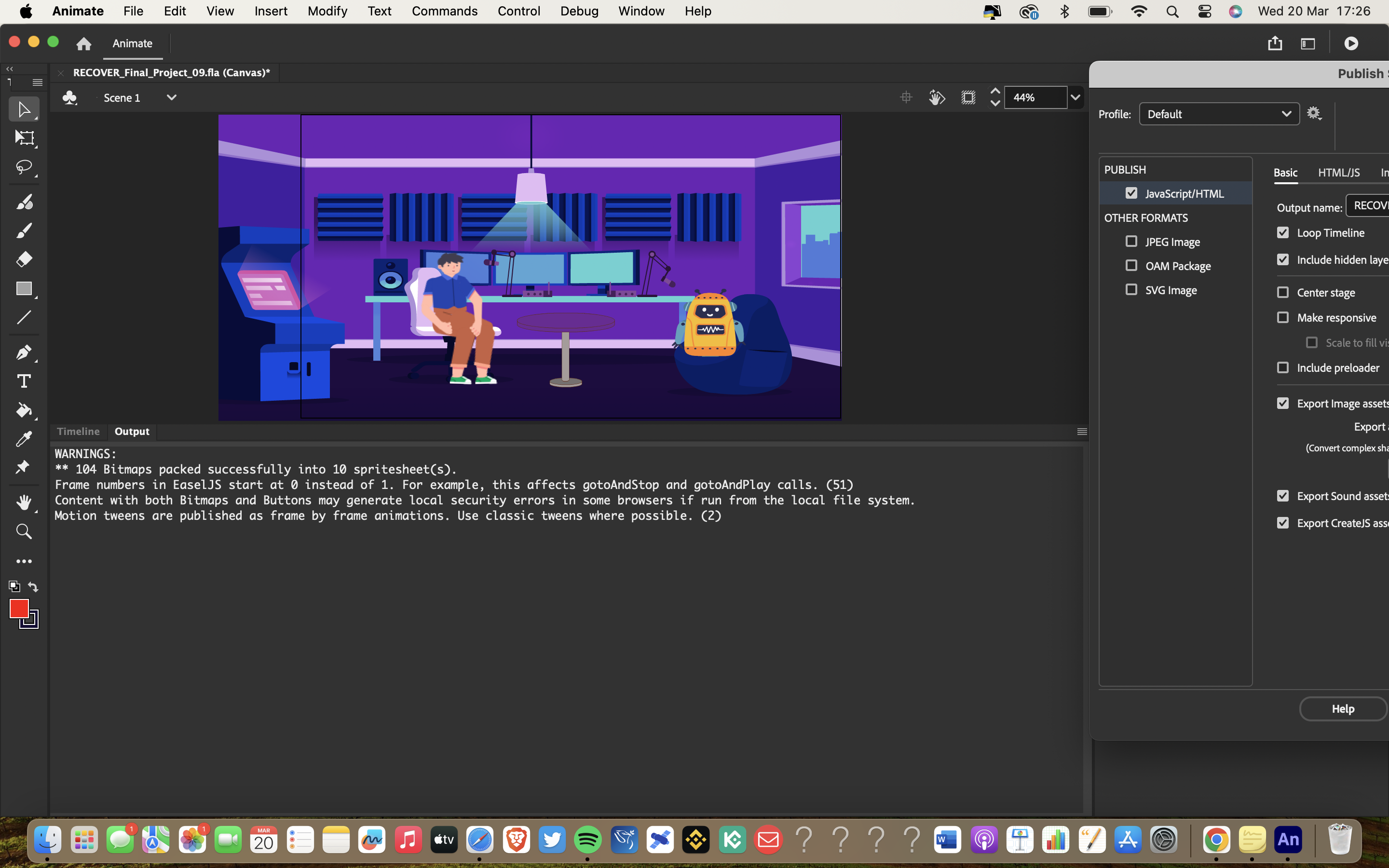Open the publish profile options gear
1389x868 pixels.
1314,113
